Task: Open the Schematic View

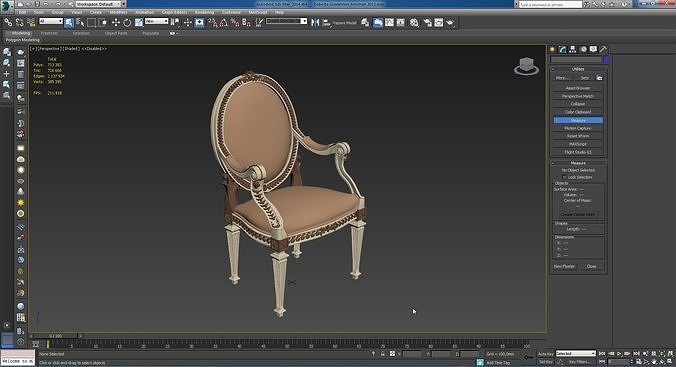Action: (x=401, y=22)
